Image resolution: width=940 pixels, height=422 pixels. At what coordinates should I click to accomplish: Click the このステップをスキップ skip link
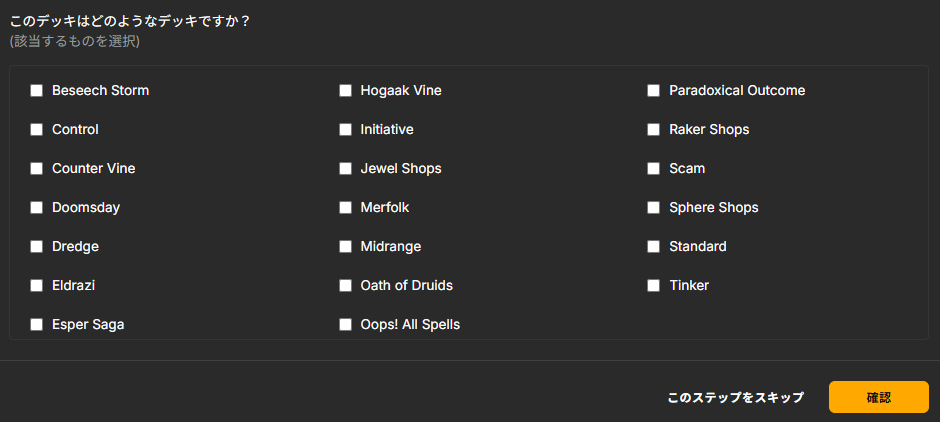tap(735, 398)
